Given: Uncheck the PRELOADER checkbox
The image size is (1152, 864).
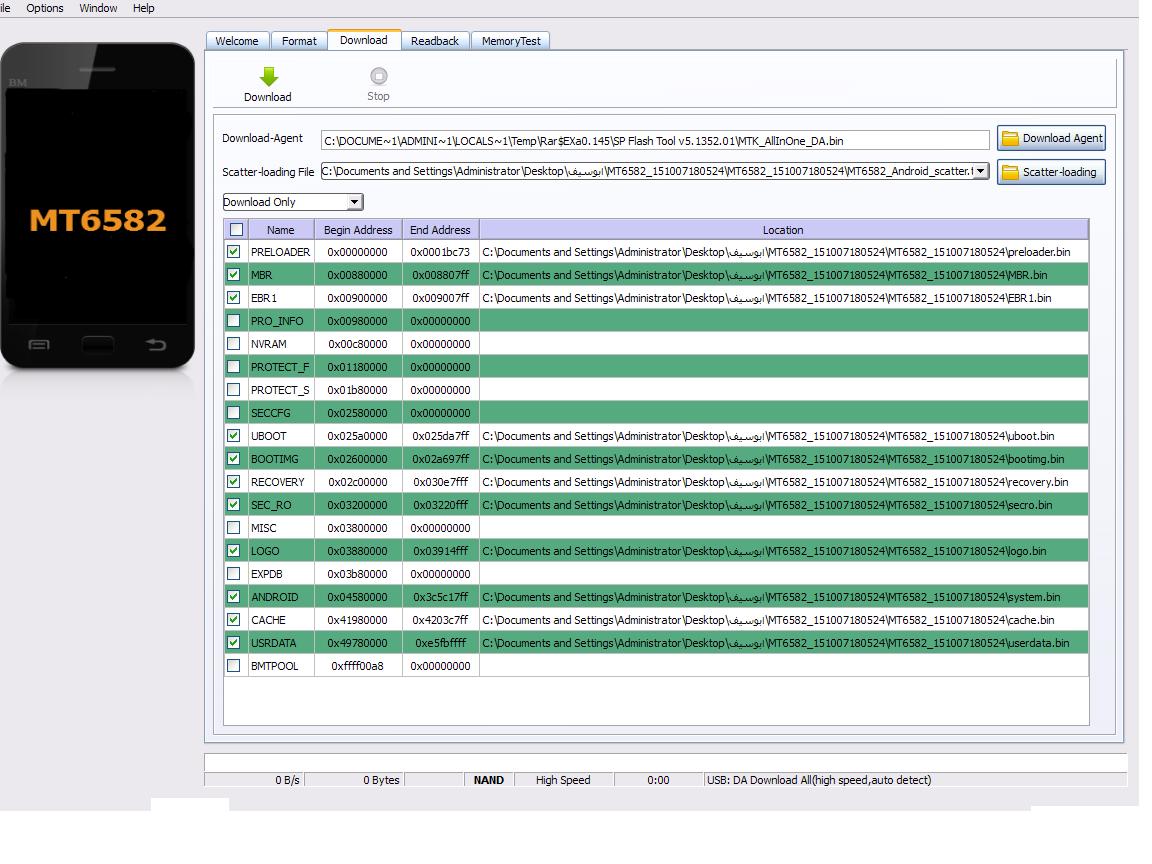Looking at the screenshot, I should (234, 251).
